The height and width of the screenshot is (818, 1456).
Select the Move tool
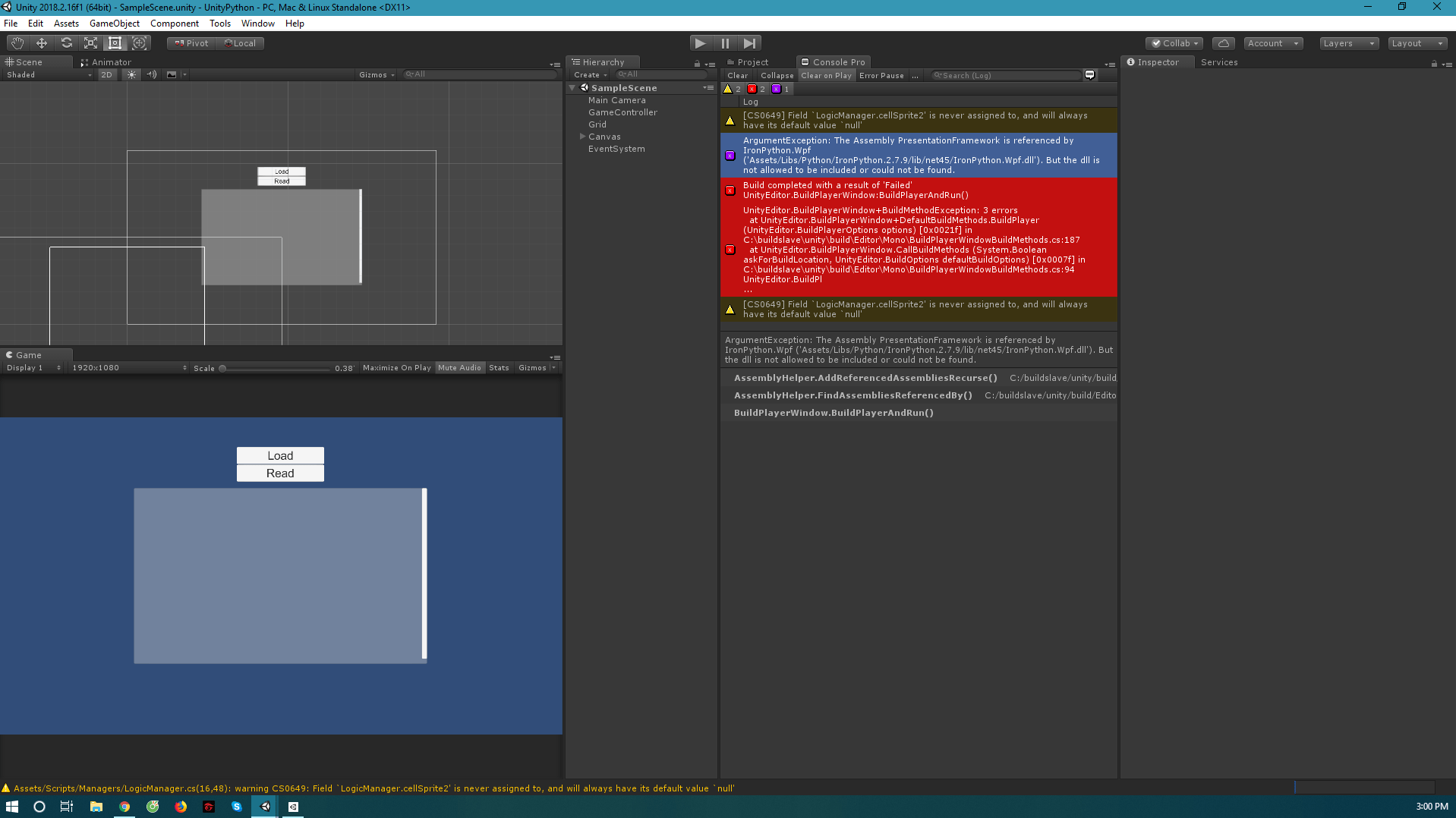click(x=41, y=42)
